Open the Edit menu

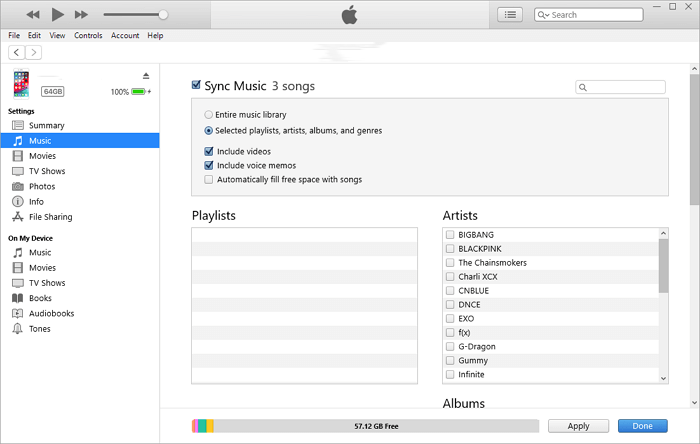pyautogui.click(x=34, y=35)
